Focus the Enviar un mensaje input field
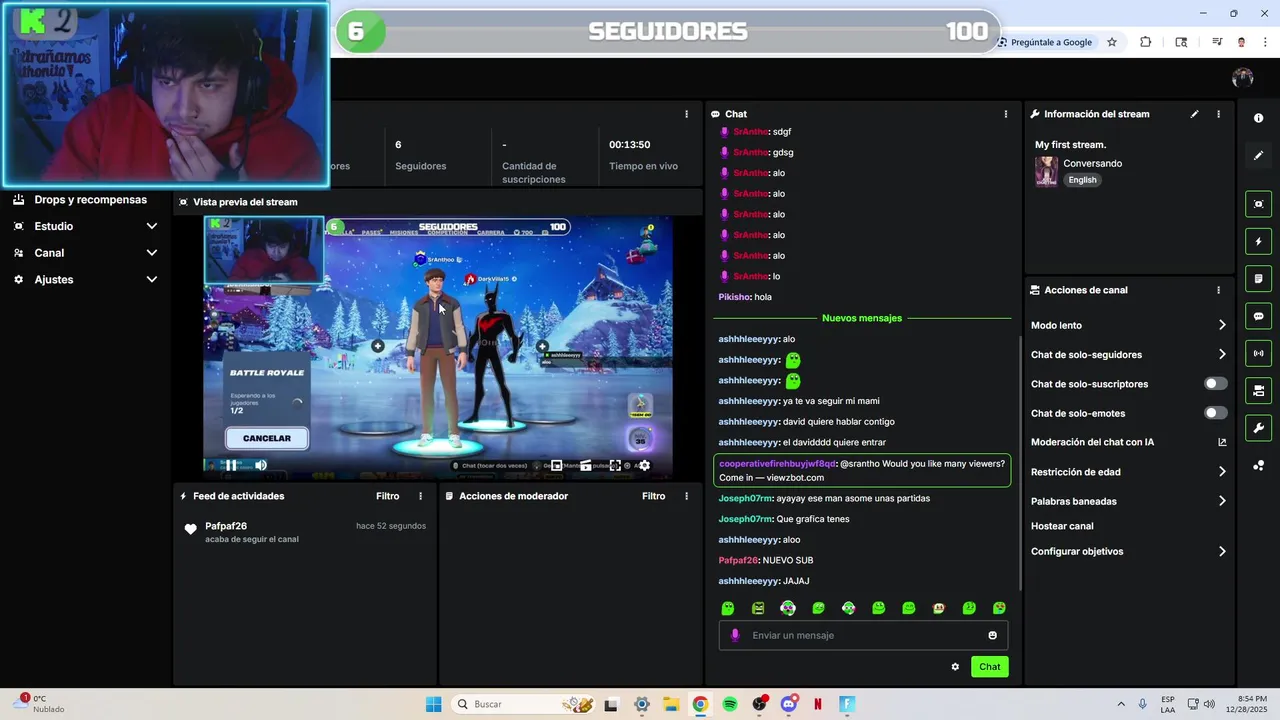The image size is (1280, 720). point(863,635)
